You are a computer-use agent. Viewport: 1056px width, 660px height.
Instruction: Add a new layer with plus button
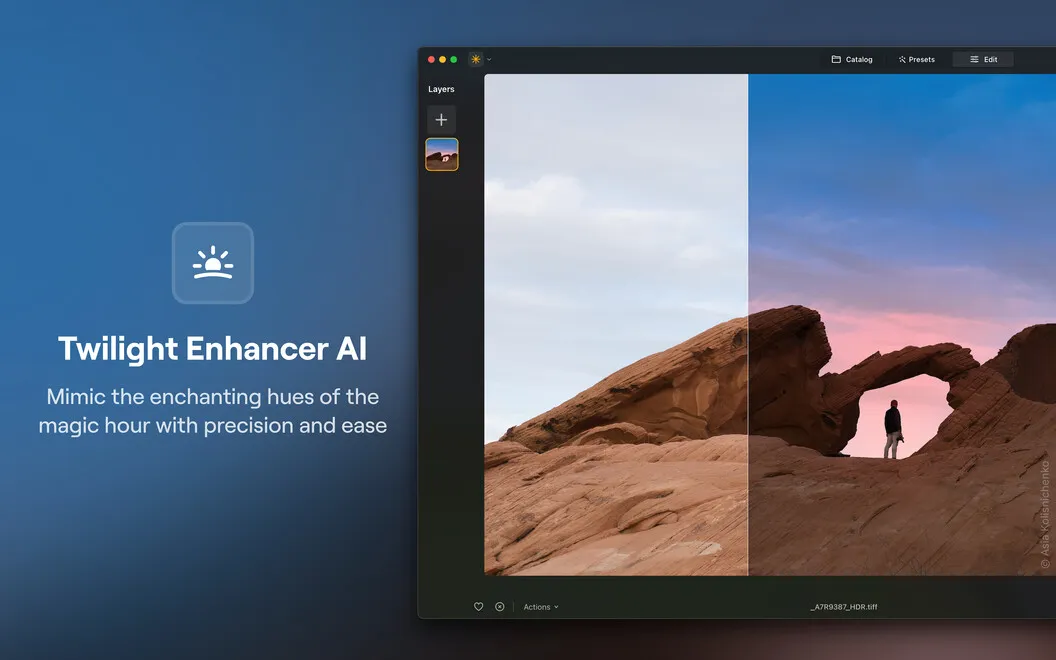tap(441, 120)
